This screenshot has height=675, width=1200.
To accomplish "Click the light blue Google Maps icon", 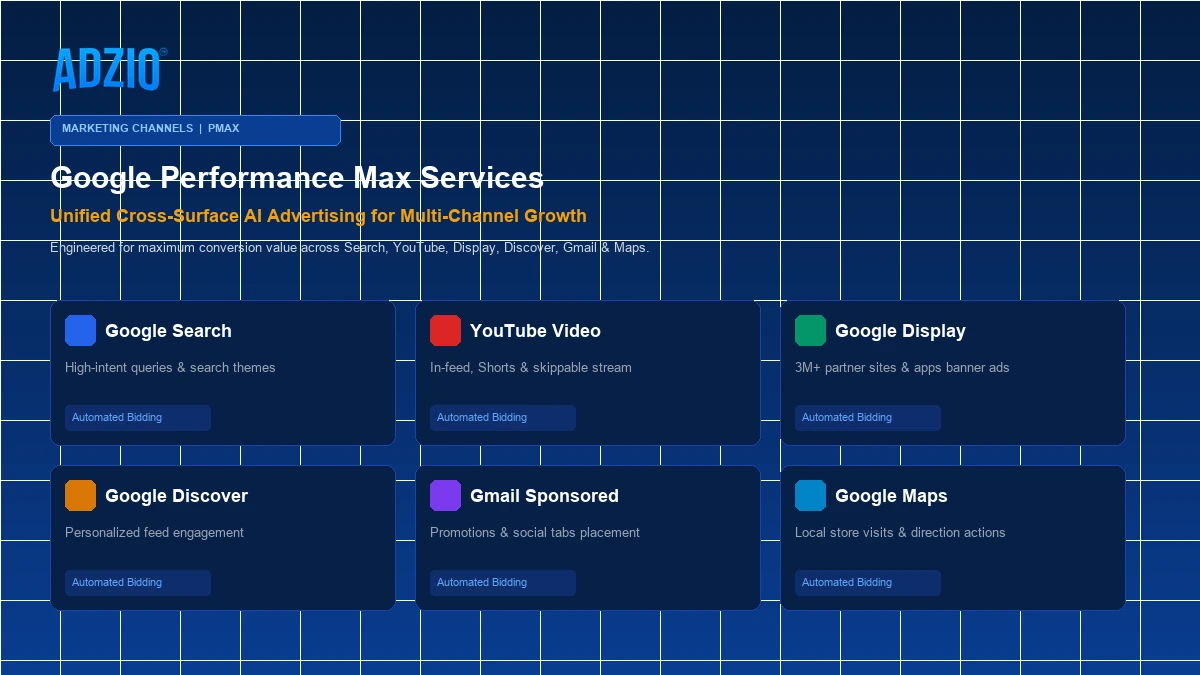I will pos(810,495).
